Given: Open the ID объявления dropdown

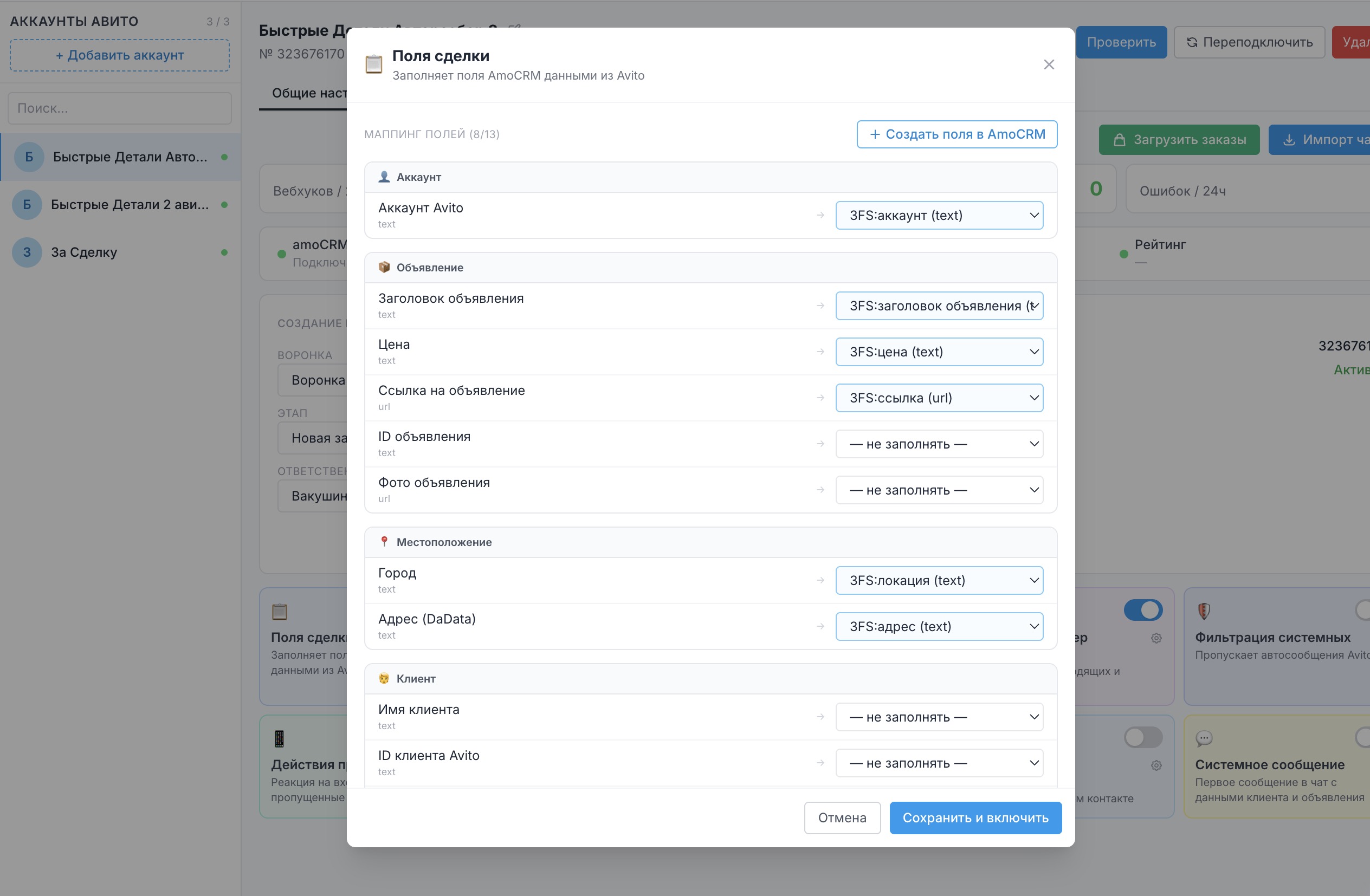Looking at the screenshot, I should tap(939, 444).
